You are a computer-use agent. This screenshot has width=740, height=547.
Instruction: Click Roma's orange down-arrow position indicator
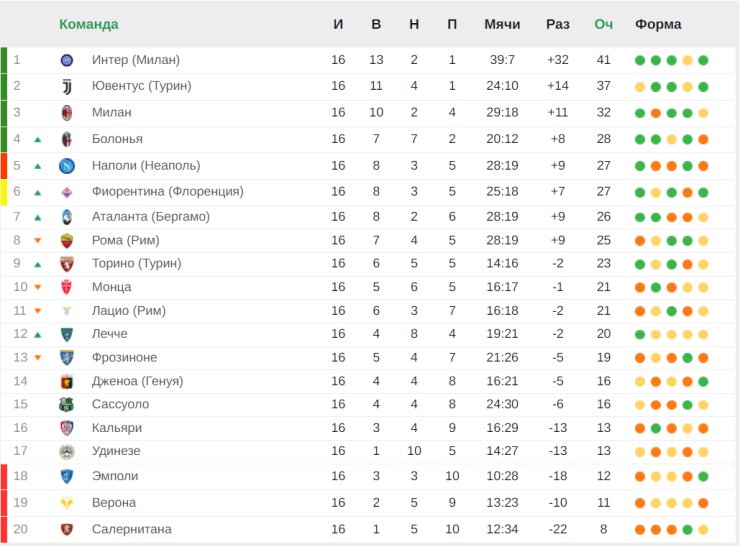[x=38, y=241]
